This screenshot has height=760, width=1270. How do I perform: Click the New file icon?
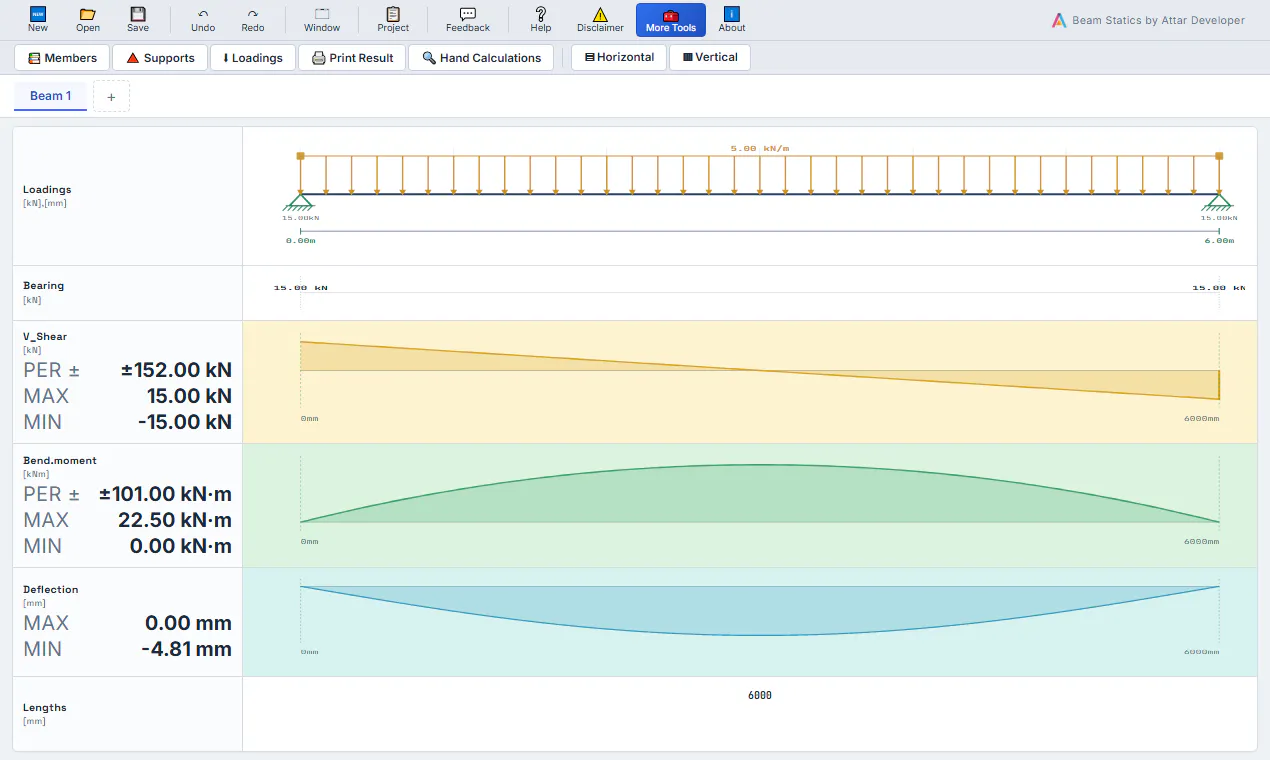tap(38, 15)
